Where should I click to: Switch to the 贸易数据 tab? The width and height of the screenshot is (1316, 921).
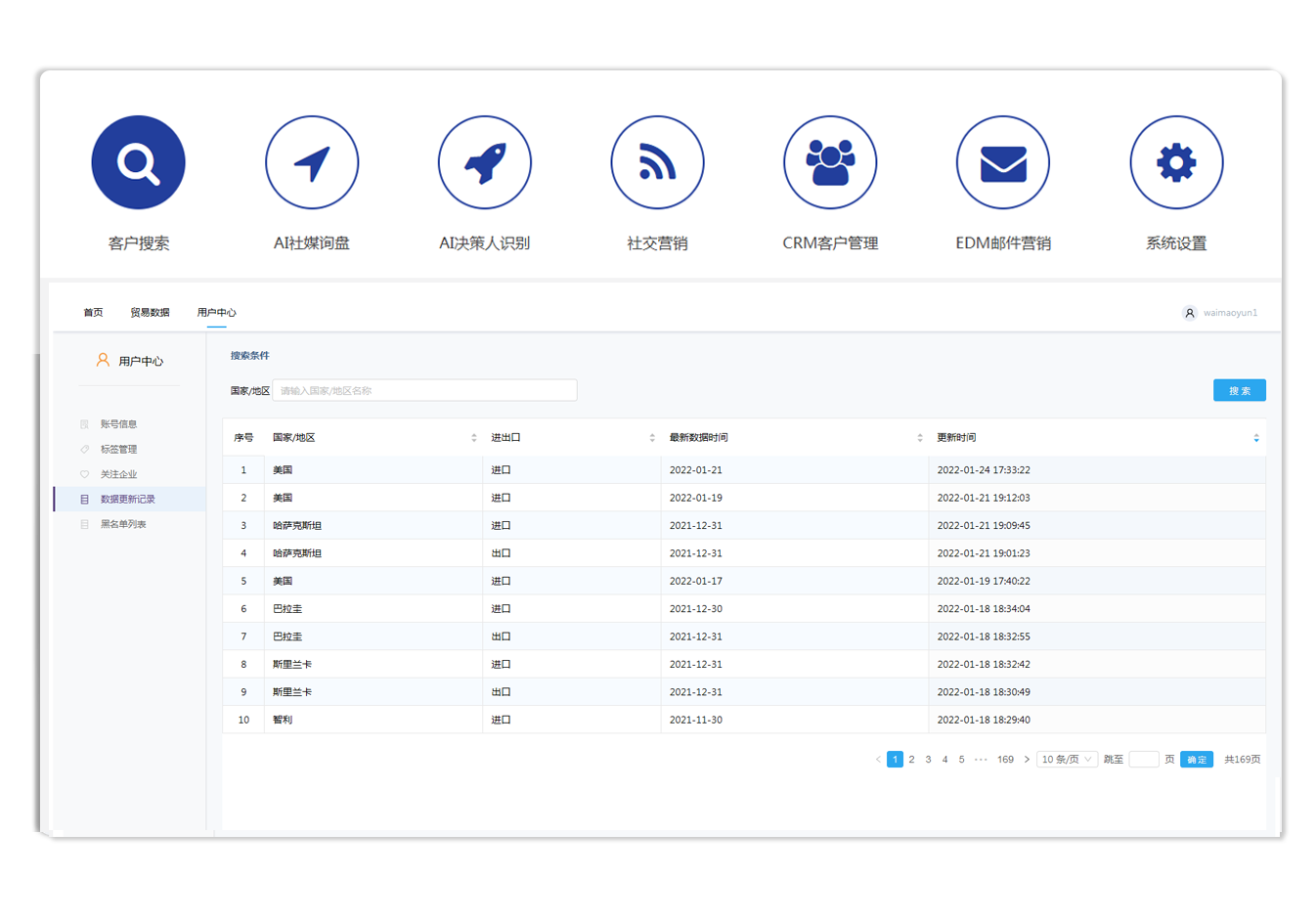coord(150,313)
